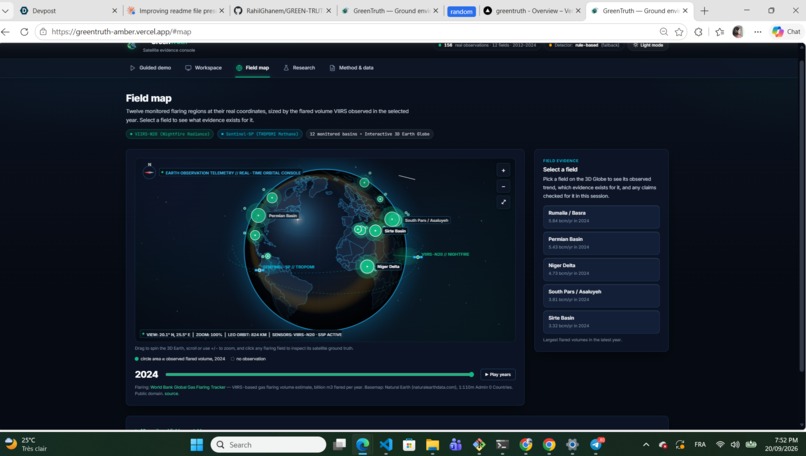Open Microsoft Teams from taskbar
Screen dimensions: 806x456
point(455,445)
